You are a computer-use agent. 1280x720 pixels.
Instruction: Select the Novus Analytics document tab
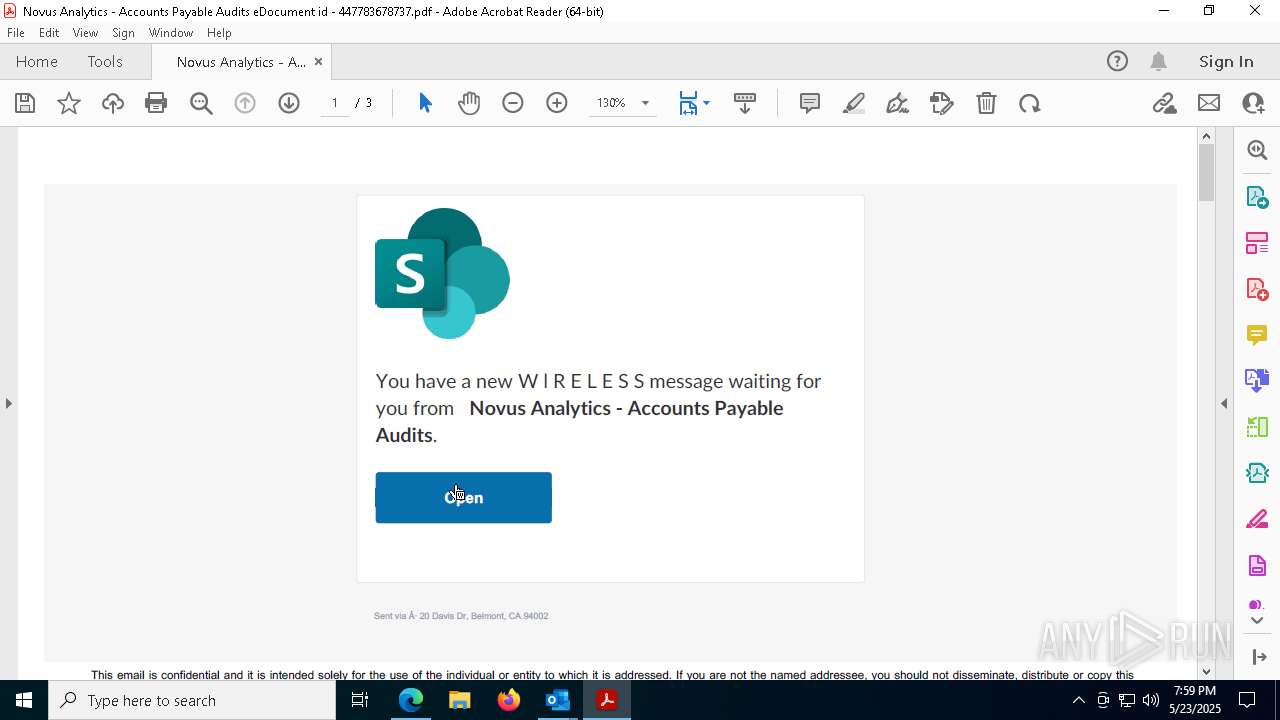pyautogui.click(x=241, y=62)
